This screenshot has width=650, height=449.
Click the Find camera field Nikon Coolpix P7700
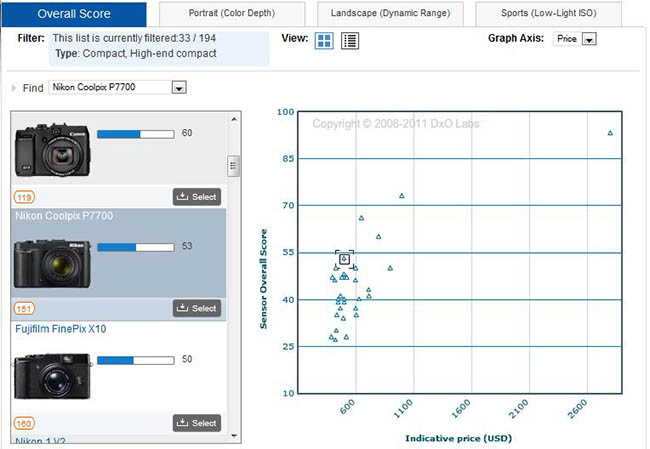111,87
